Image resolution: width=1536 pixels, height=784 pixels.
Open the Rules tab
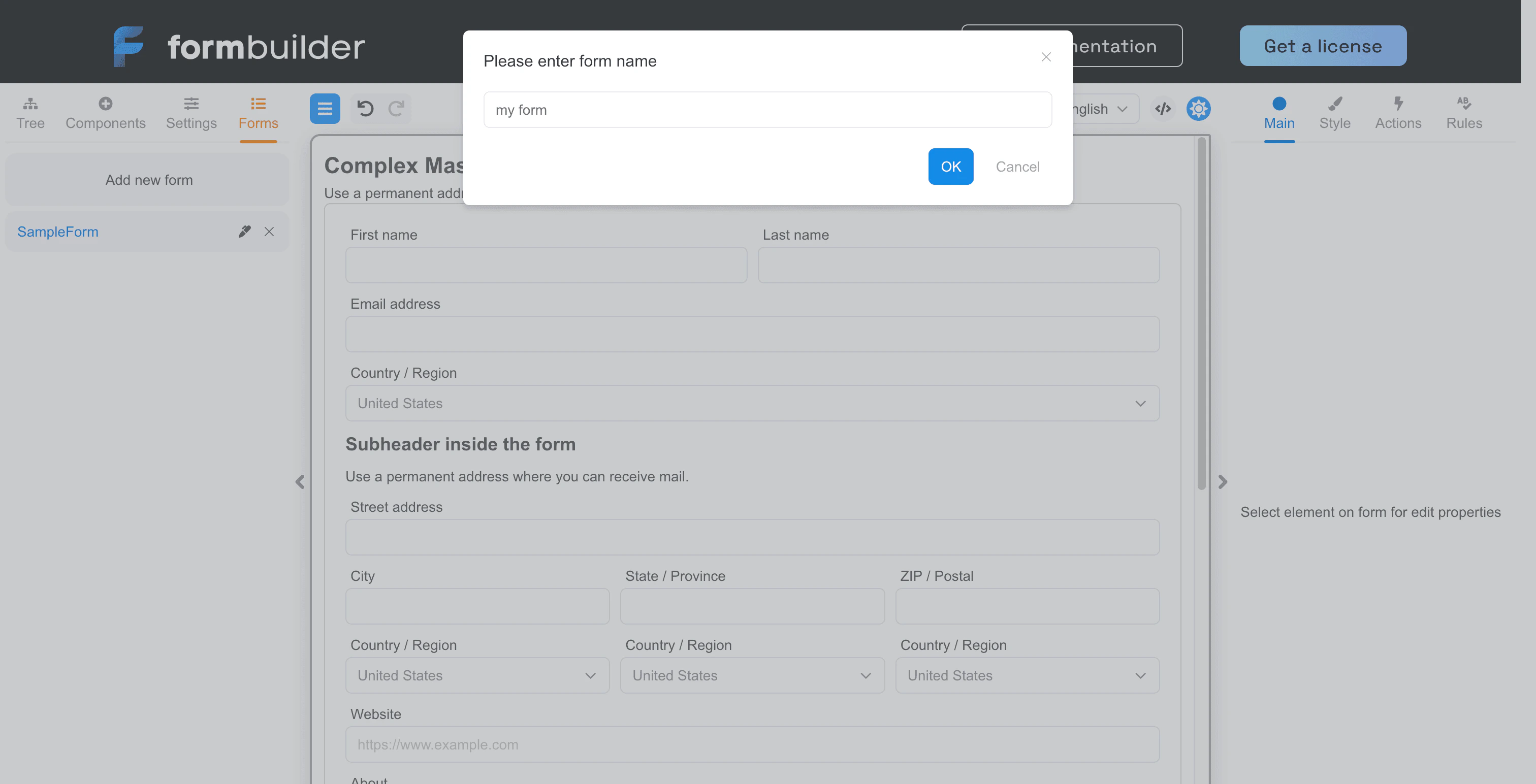click(1464, 113)
